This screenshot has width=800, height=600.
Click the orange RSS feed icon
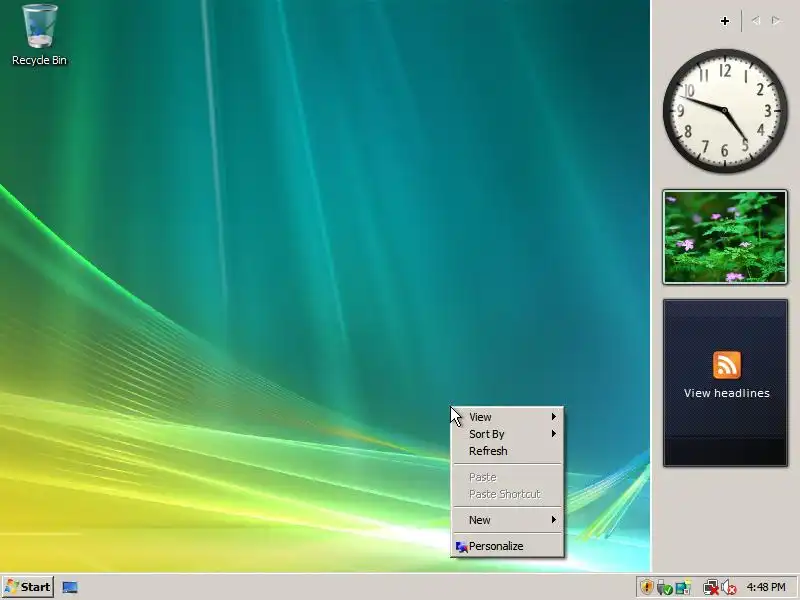pyautogui.click(x=727, y=365)
